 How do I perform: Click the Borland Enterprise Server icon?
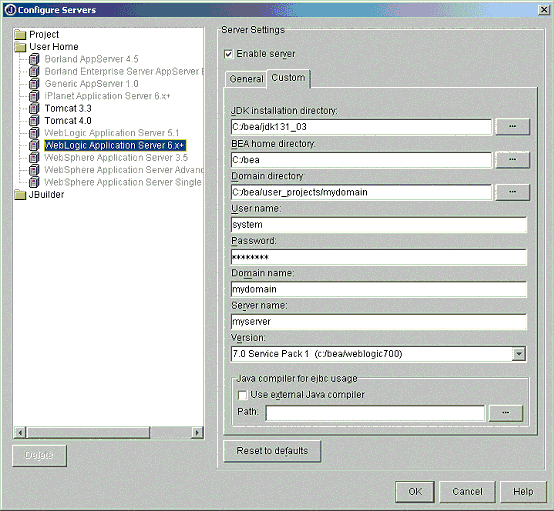(34, 71)
